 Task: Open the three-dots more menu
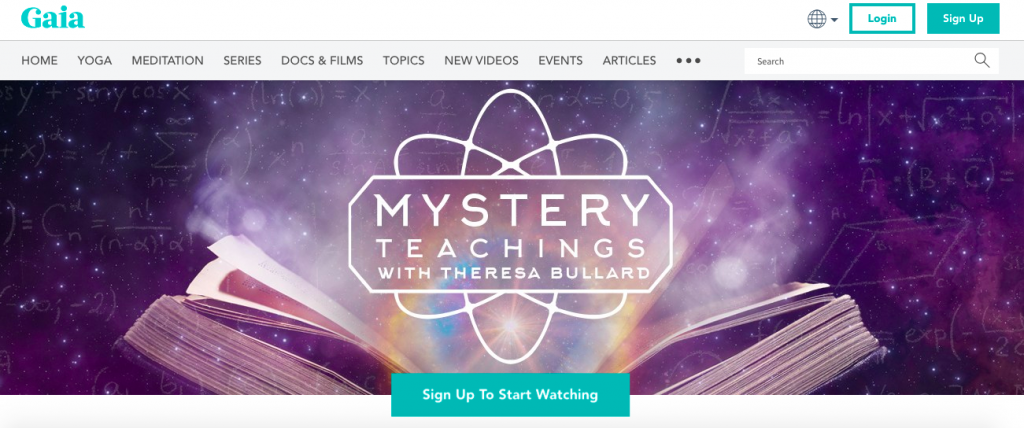coord(688,61)
